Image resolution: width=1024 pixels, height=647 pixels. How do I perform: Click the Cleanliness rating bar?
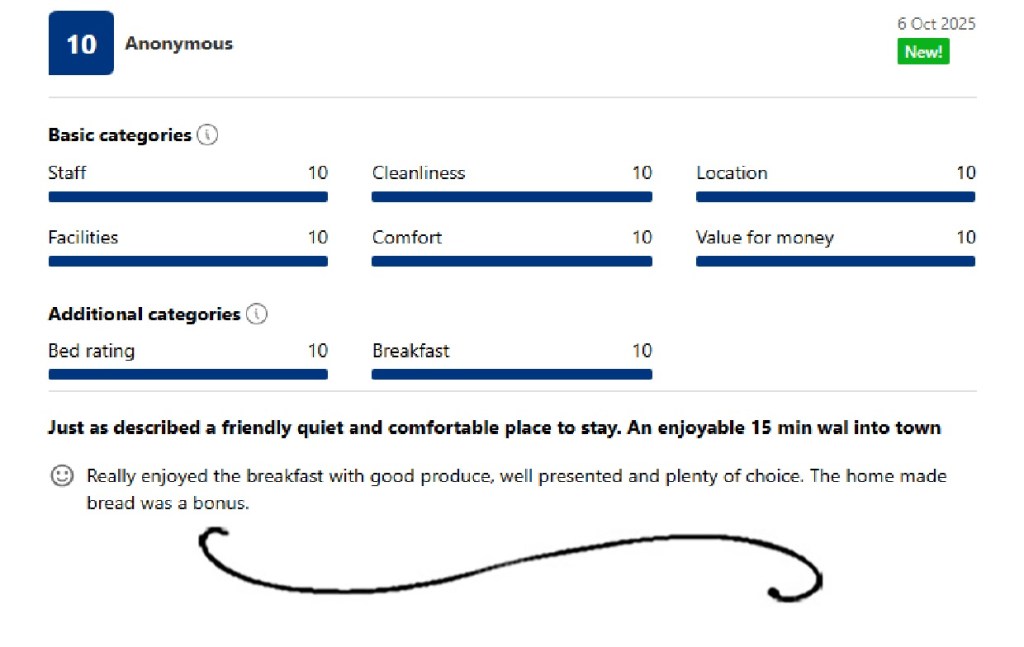pos(512,197)
